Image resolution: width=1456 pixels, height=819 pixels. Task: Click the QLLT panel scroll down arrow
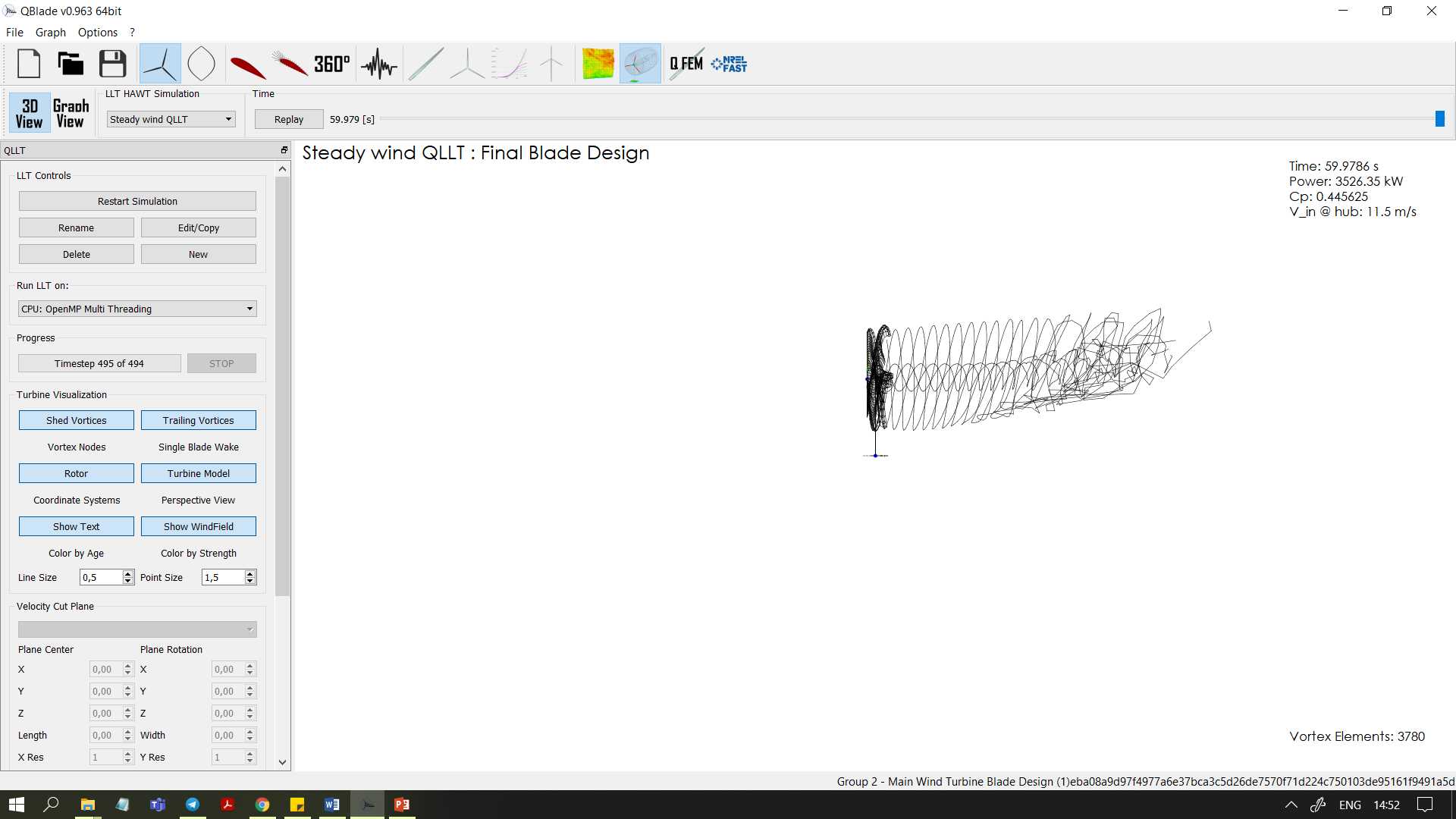coord(283,762)
